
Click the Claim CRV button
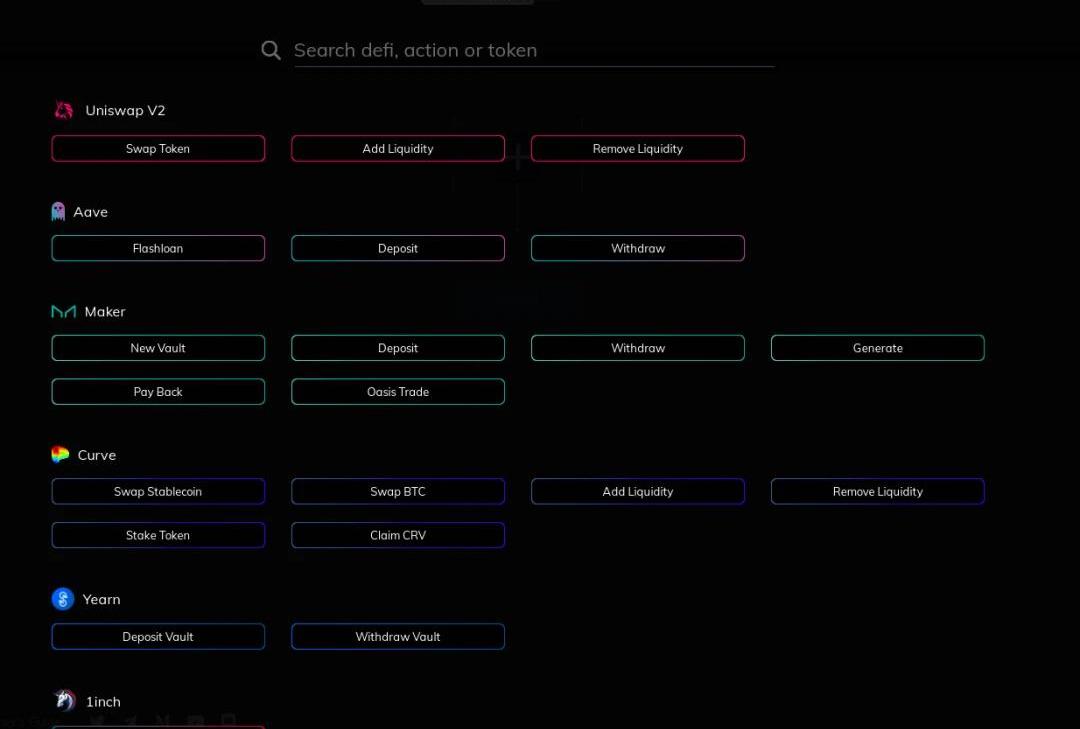tap(397, 535)
